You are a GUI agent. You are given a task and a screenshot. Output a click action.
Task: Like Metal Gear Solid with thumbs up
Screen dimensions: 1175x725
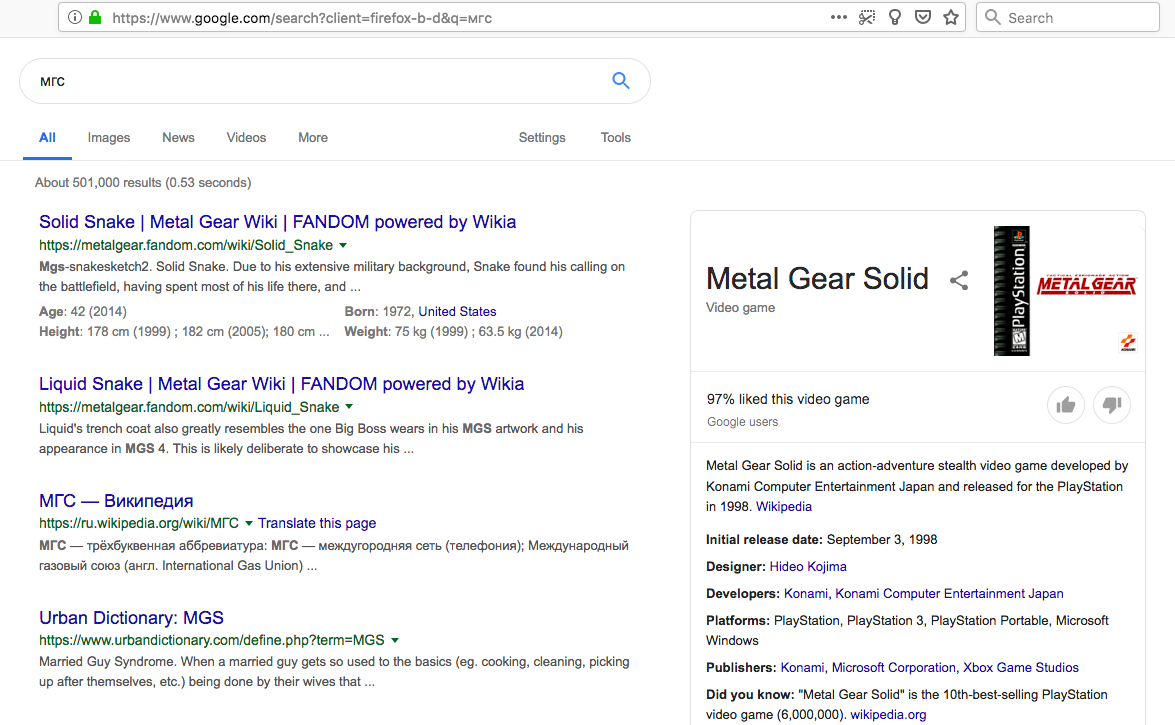tap(1066, 405)
